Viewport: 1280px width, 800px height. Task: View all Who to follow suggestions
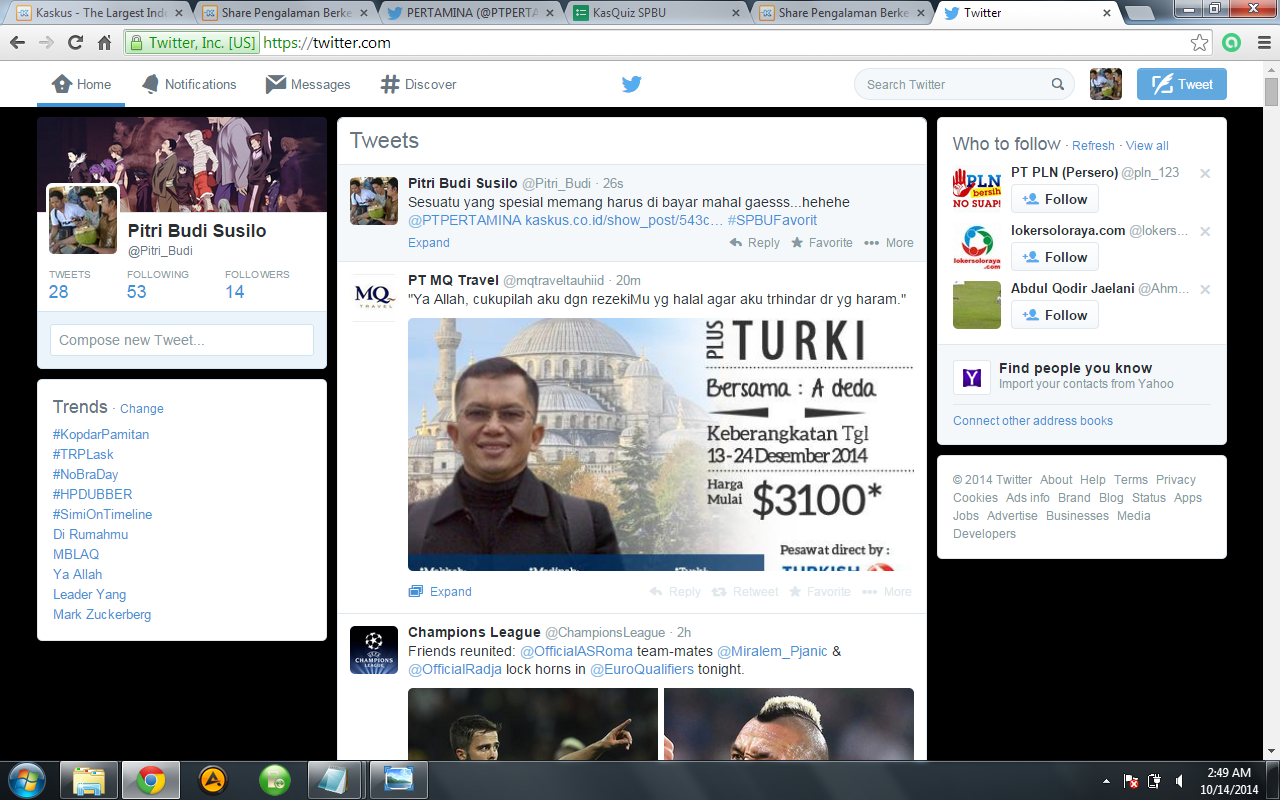[x=1147, y=146]
